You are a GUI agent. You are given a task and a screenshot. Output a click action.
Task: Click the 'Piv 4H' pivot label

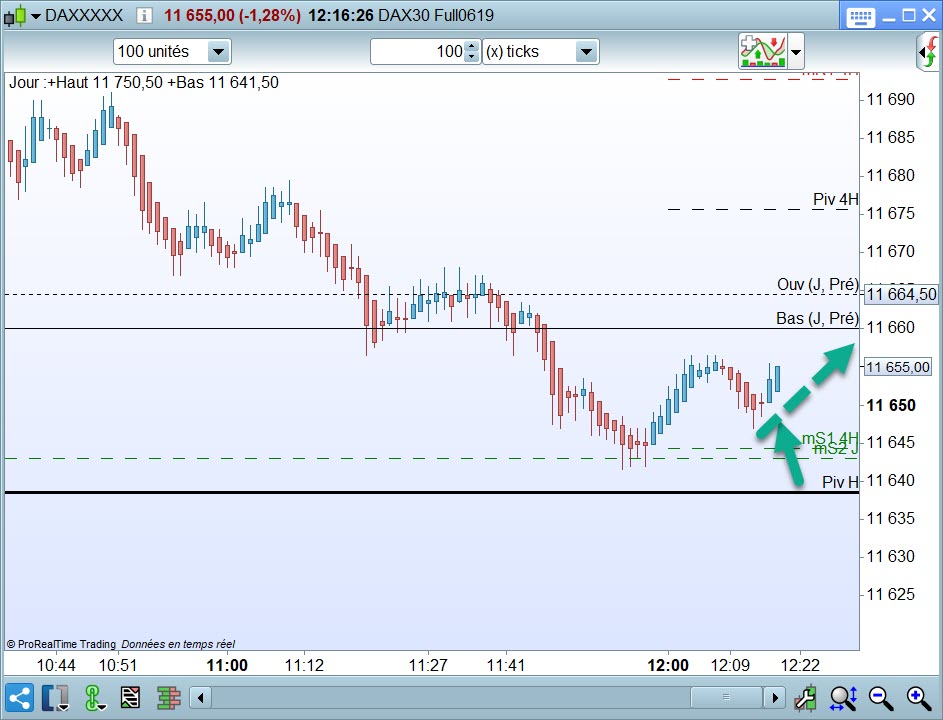click(835, 199)
